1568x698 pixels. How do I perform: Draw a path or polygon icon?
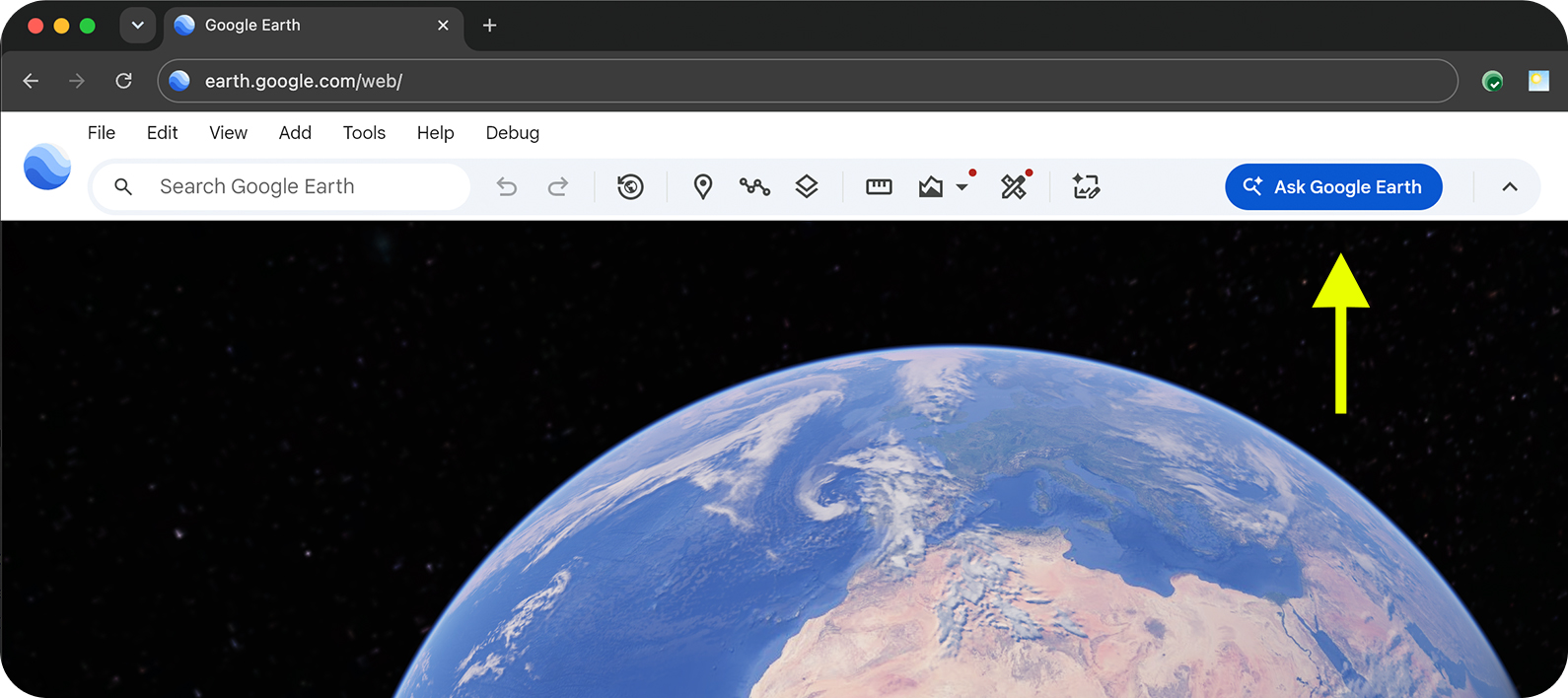[754, 186]
